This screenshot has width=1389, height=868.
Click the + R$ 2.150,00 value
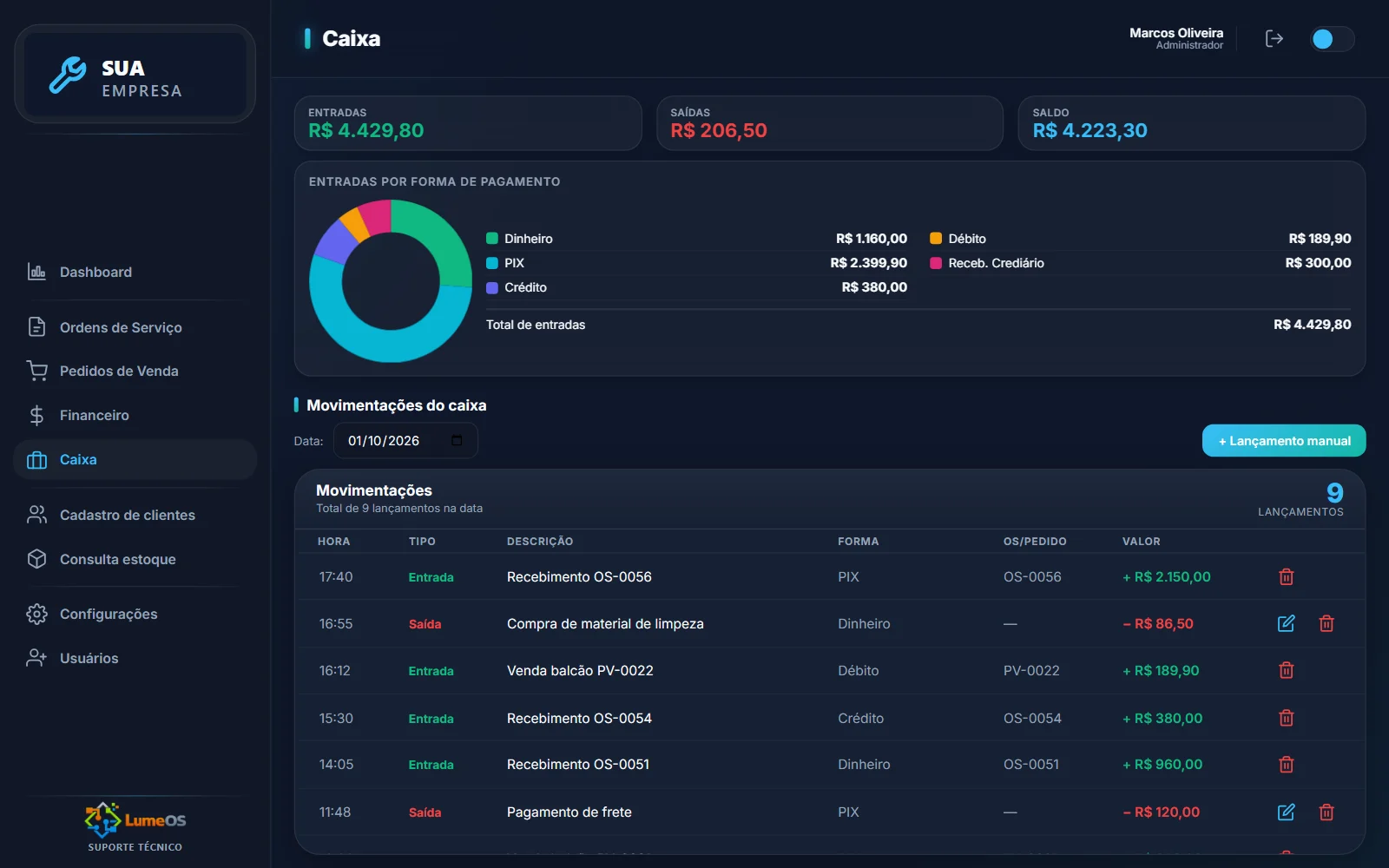click(1166, 576)
